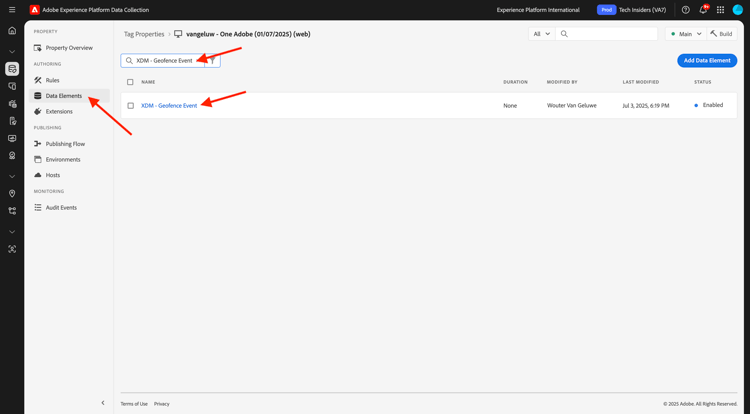Open notifications bell icon
Image resolution: width=750 pixels, height=414 pixels.
[703, 10]
